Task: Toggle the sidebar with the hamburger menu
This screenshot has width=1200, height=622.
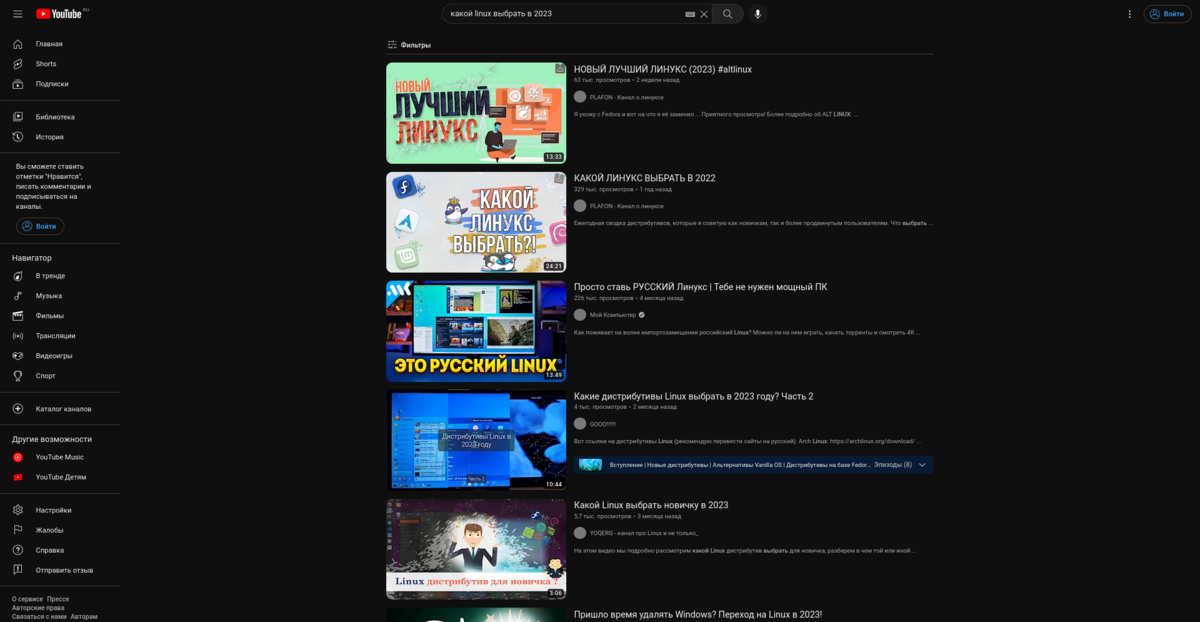Action: click(x=16, y=13)
